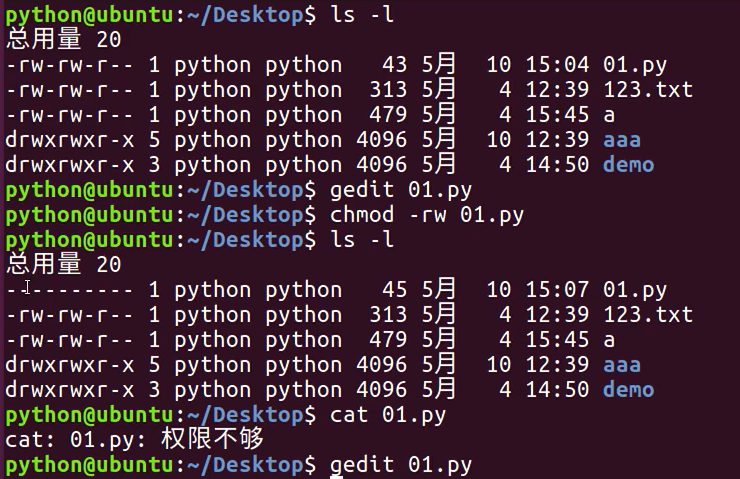Click the first '总用量 20' line at top
The height and width of the screenshot is (479, 740).
[x=64, y=39]
